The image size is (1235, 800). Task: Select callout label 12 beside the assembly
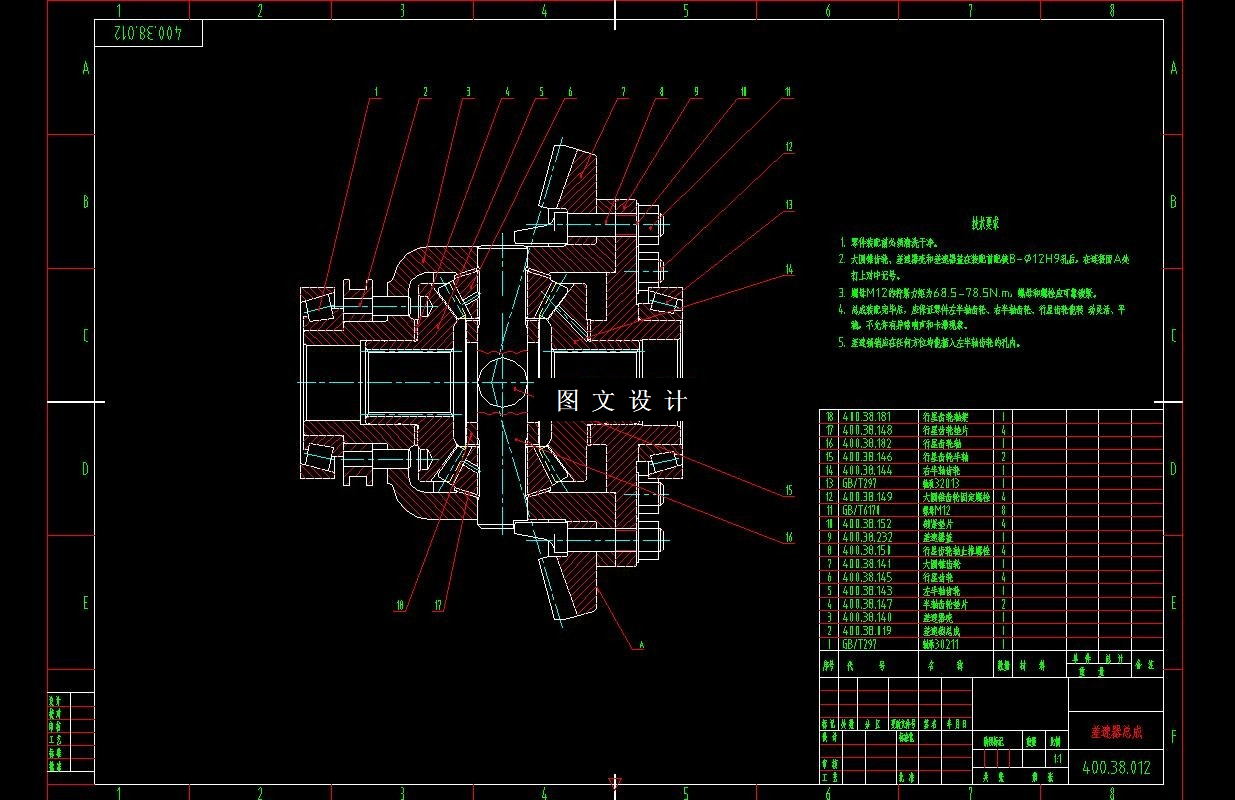tap(788, 147)
